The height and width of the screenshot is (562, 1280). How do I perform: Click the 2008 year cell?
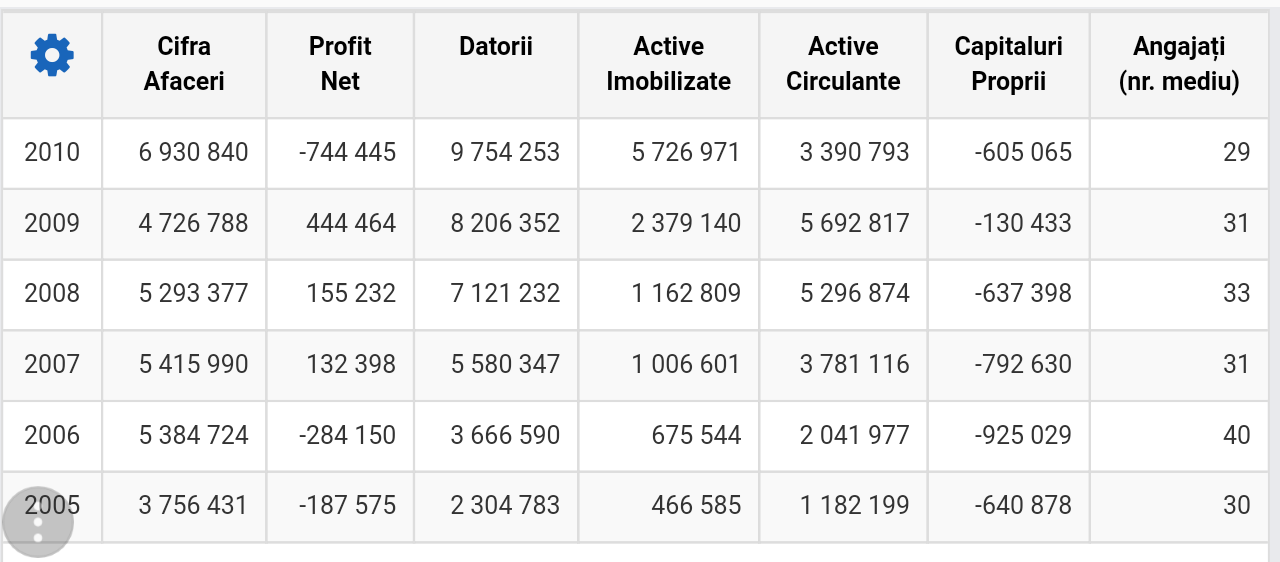pyautogui.click(x=52, y=293)
